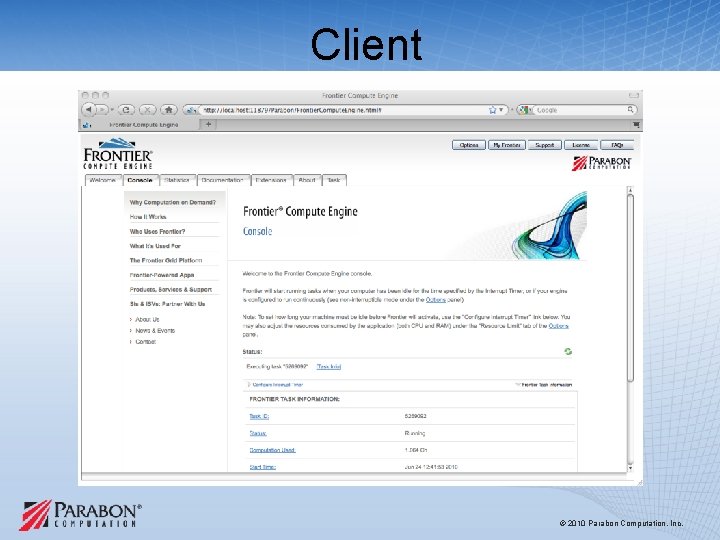Image resolution: width=720 pixels, height=540 pixels.
Task: Click the browser Back arrow button
Action: tap(89, 110)
